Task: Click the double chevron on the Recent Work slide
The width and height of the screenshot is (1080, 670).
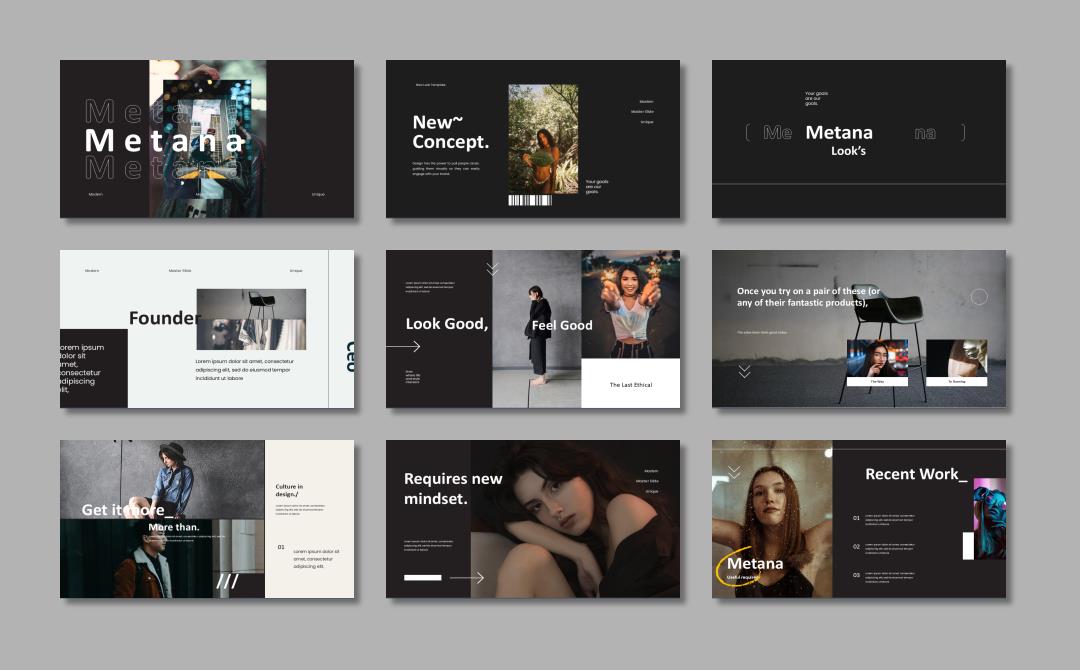Action: (x=734, y=471)
